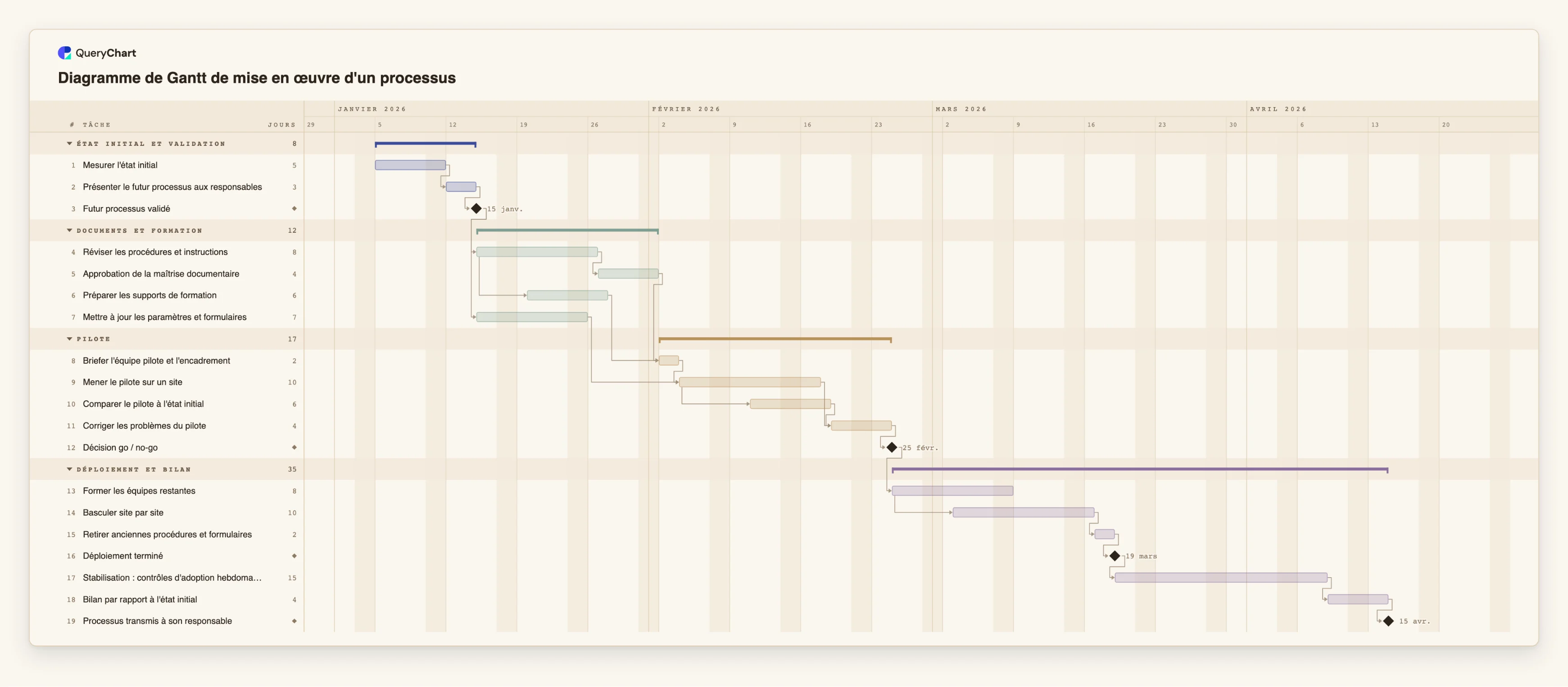Select the Présenter le futur processus bar
Image resolution: width=1568 pixels, height=687 pixels.
click(462, 187)
